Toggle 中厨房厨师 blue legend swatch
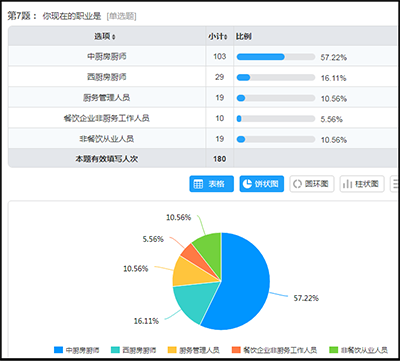This screenshot has height=361, width=400. (x=58, y=350)
